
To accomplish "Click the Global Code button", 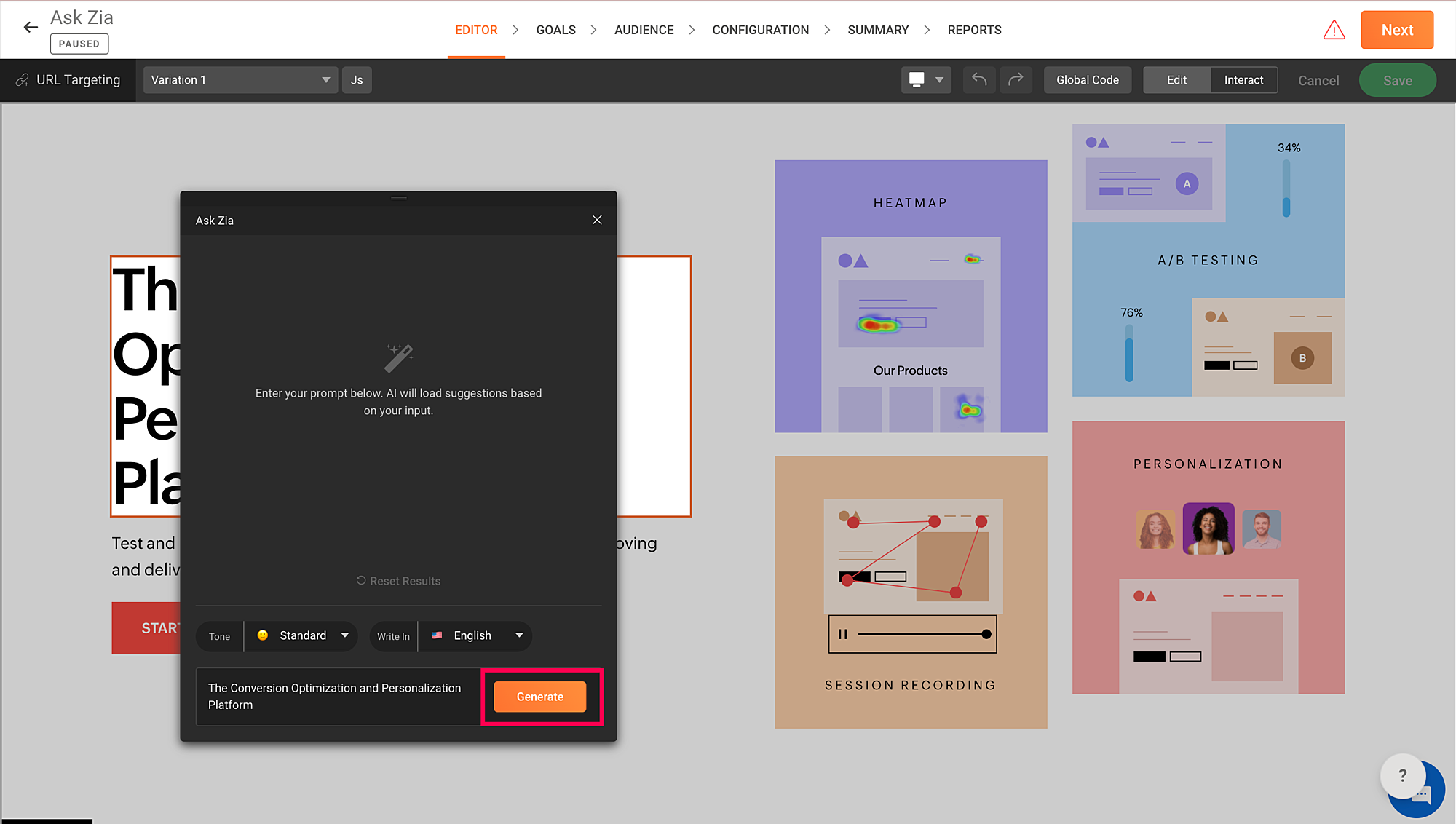I will pyautogui.click(x=1087, y=80).
